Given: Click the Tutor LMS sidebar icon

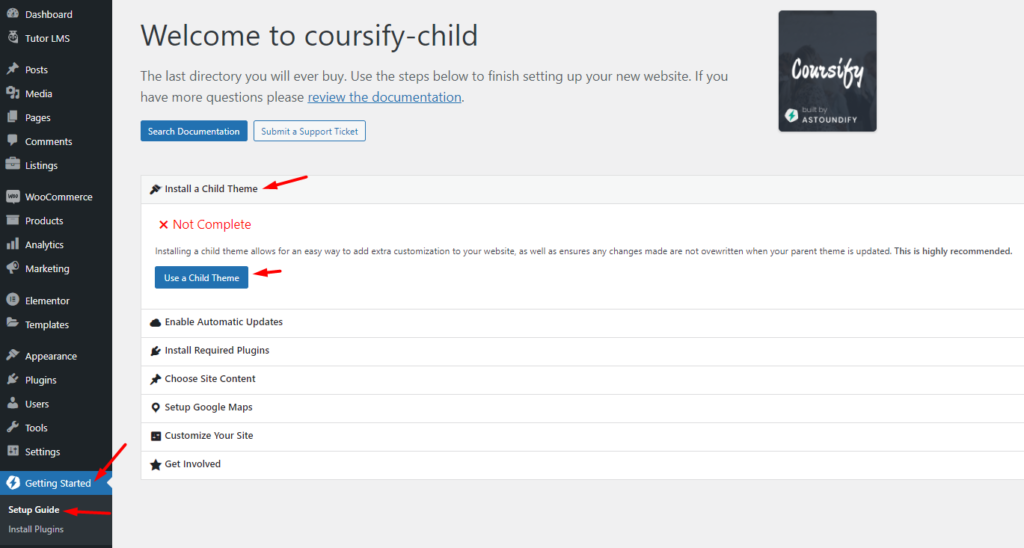Looking at the screenshot, I should pos(12,37).
